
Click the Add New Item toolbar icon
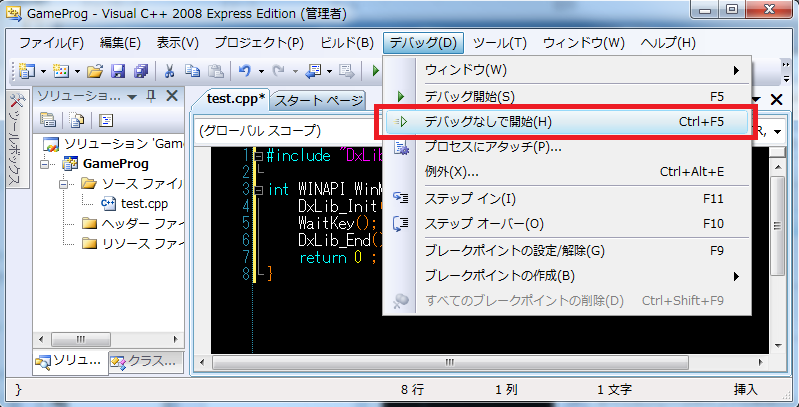[61, 71]
